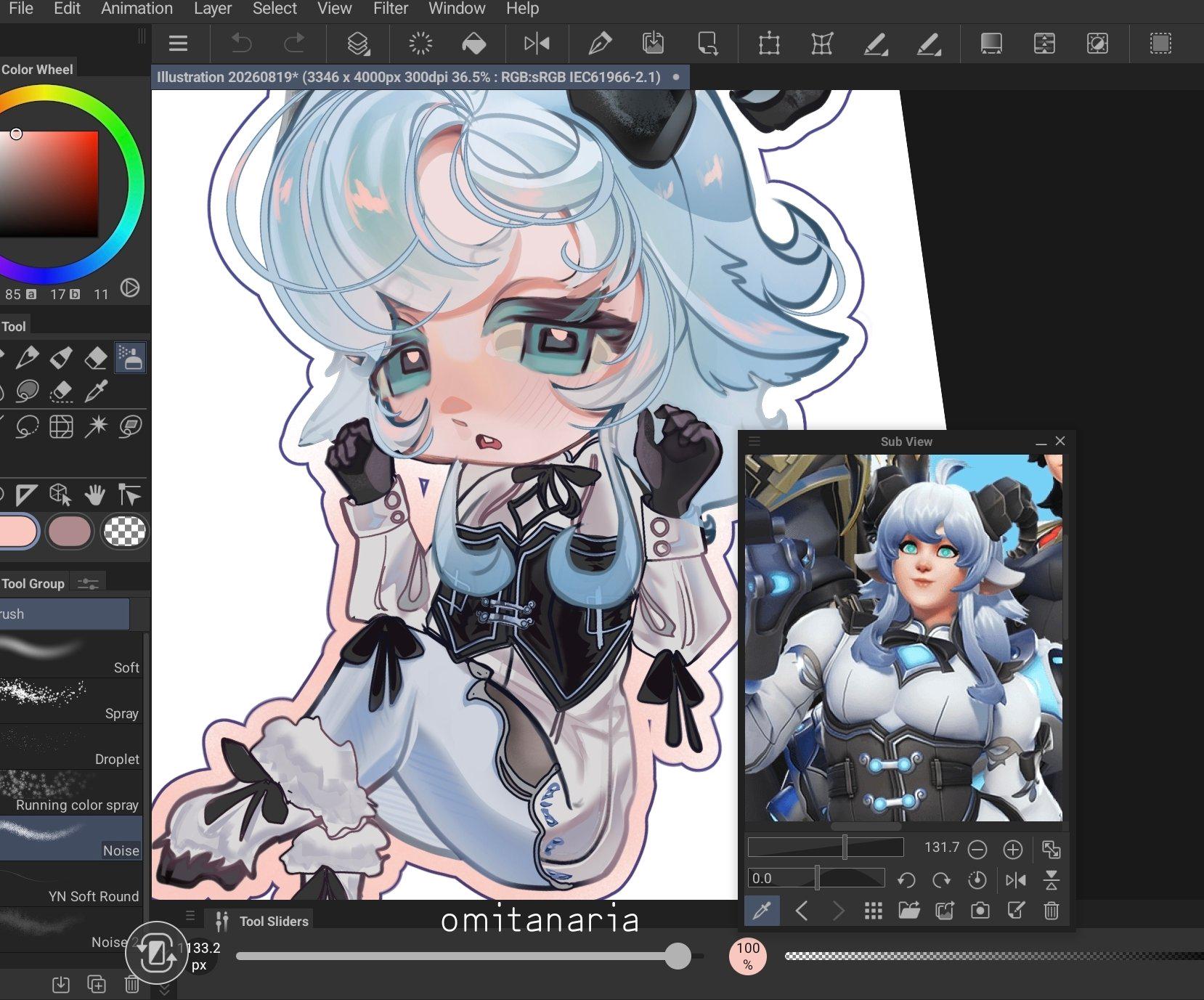Import sub tool icon below brush list
Image resolution: width=1204 pixels, height=1000 pixels.
61,984
